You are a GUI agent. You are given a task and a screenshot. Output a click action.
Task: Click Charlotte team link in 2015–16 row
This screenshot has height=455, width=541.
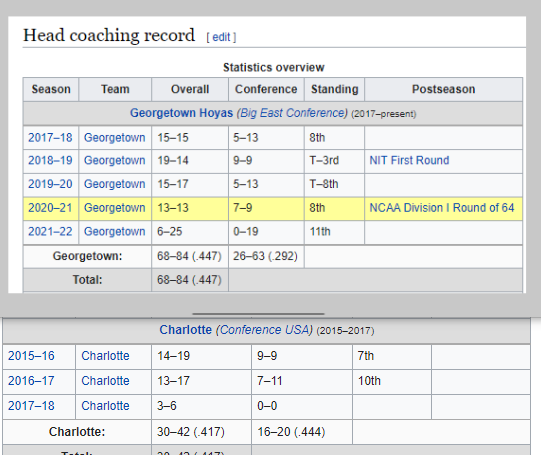point(105,356)
